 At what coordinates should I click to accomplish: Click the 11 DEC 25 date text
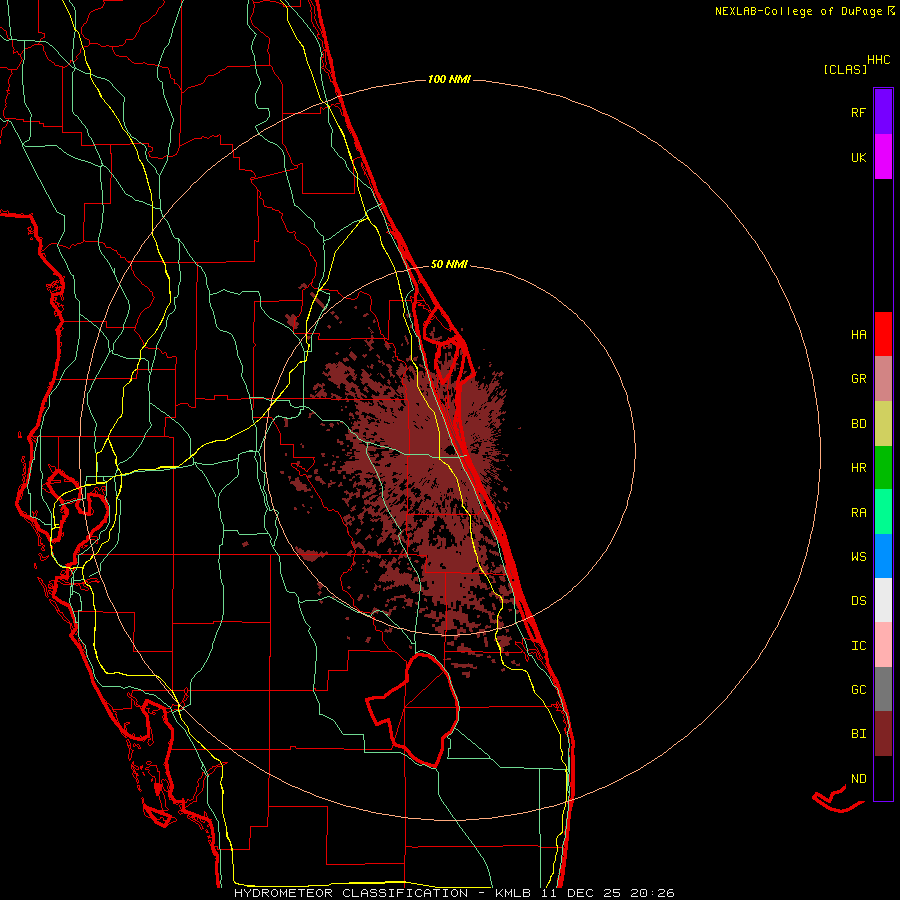(581, 893)
